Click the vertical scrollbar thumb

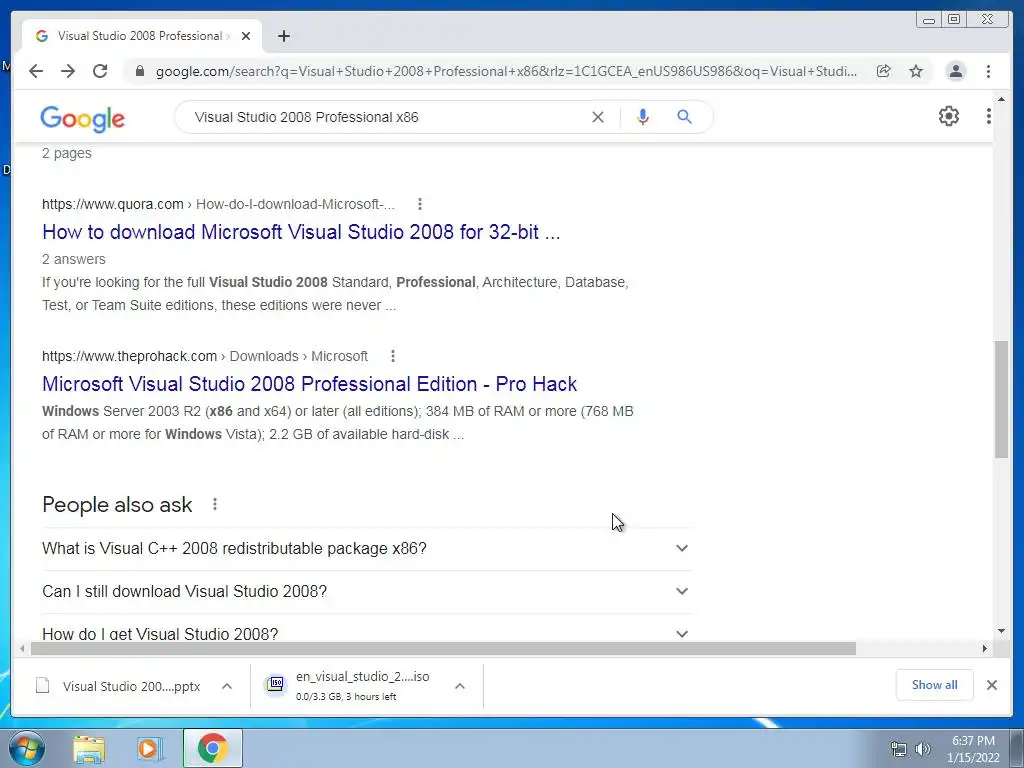[x=1001, y=399]
